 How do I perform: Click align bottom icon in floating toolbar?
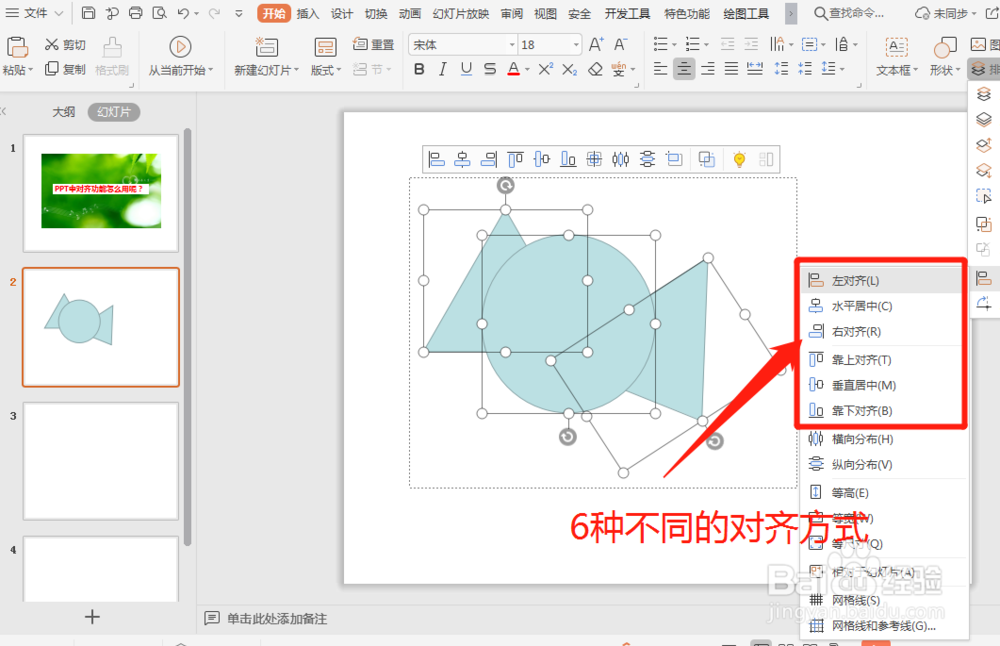pyautogui.click(x=568, y=159)
